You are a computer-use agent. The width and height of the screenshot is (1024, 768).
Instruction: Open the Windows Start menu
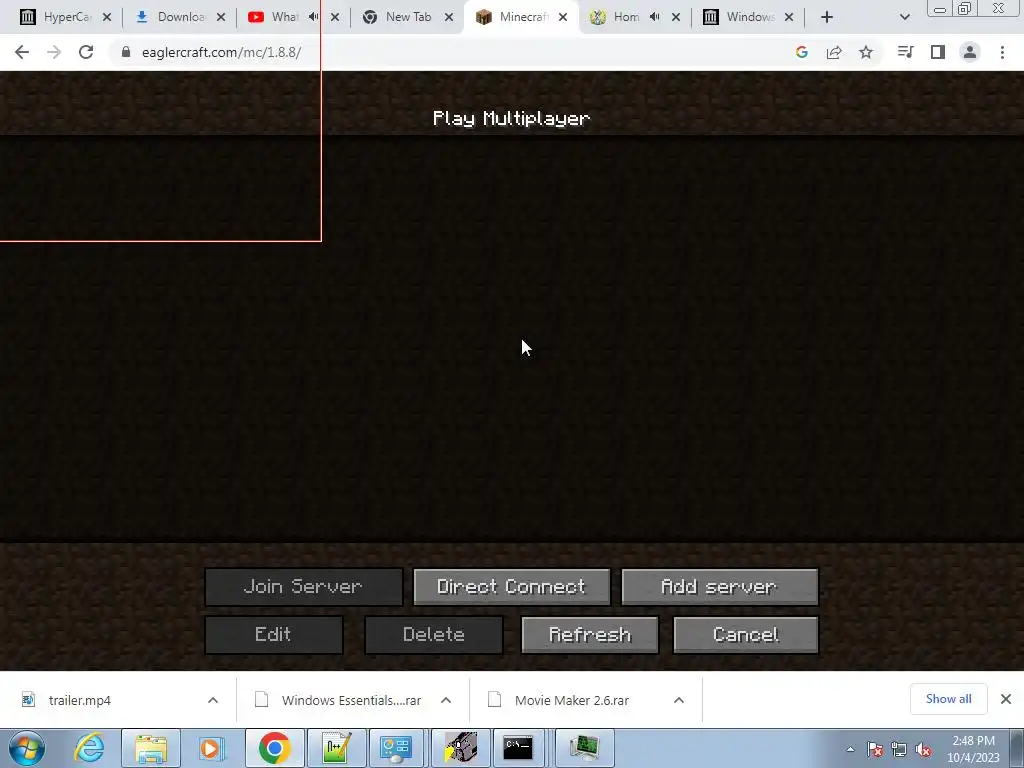(x=27, y=748)
